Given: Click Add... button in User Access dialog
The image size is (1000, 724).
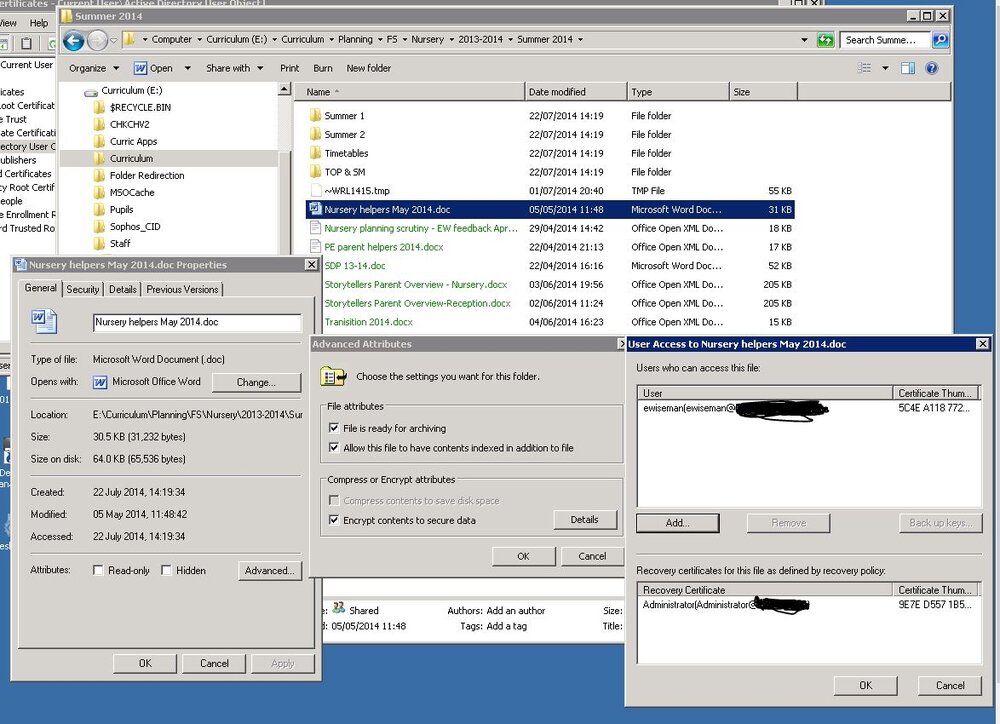Looking at the screenshot, I should [x=677, y=523].
